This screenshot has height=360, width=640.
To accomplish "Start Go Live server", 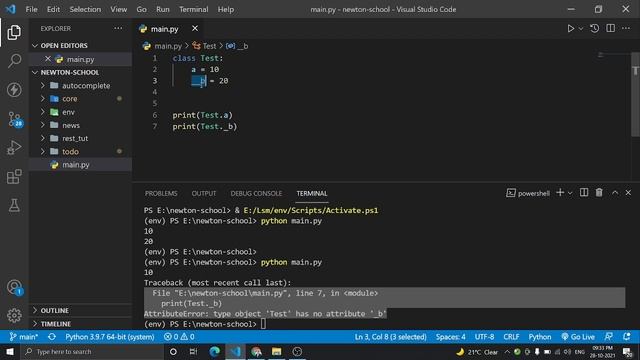I will [x=578, y=337].
